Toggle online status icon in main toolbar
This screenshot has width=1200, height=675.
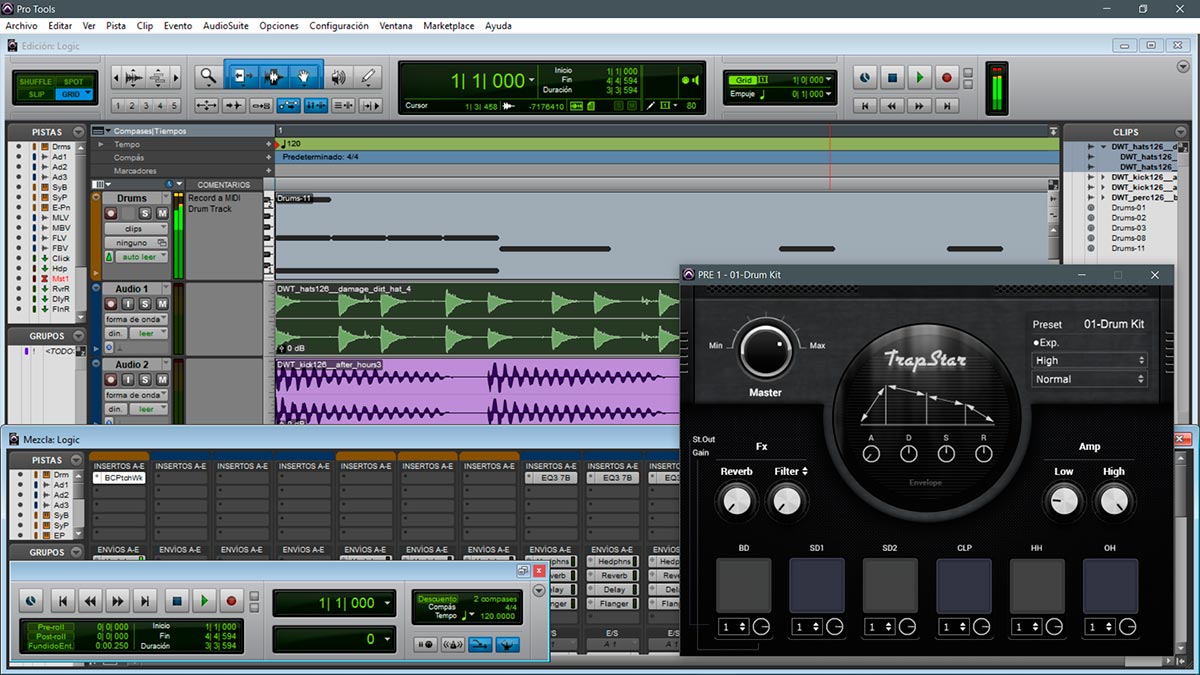pos(865,77)
